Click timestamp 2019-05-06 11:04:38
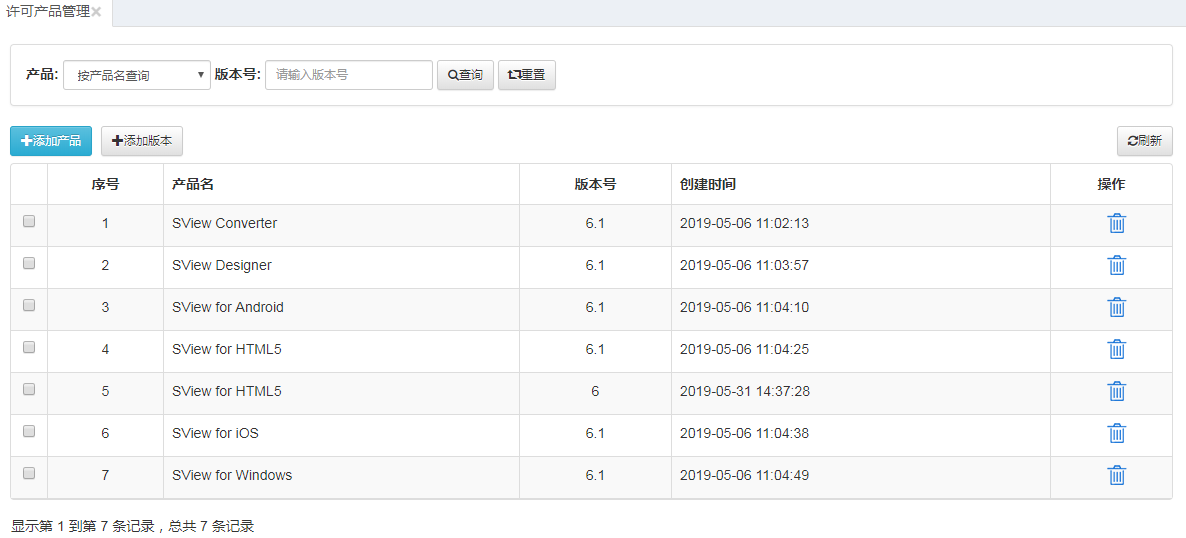The width and height of the screenshot is (1186, 538). point(745,434)
